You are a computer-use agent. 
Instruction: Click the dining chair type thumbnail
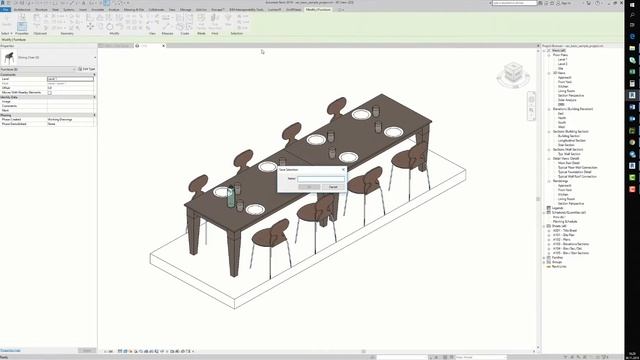(9, 58)
